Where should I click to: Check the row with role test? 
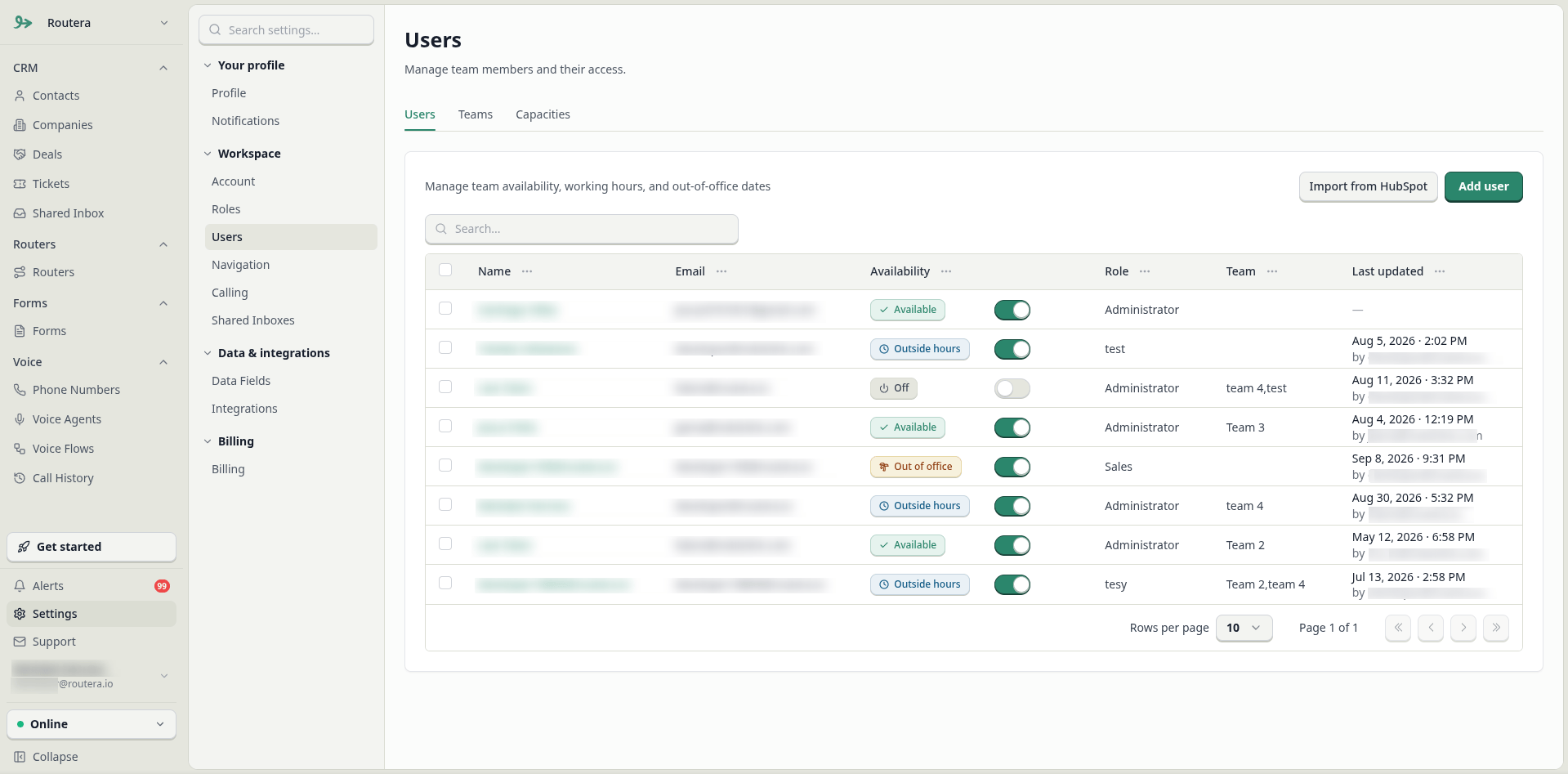pos(445,347)
